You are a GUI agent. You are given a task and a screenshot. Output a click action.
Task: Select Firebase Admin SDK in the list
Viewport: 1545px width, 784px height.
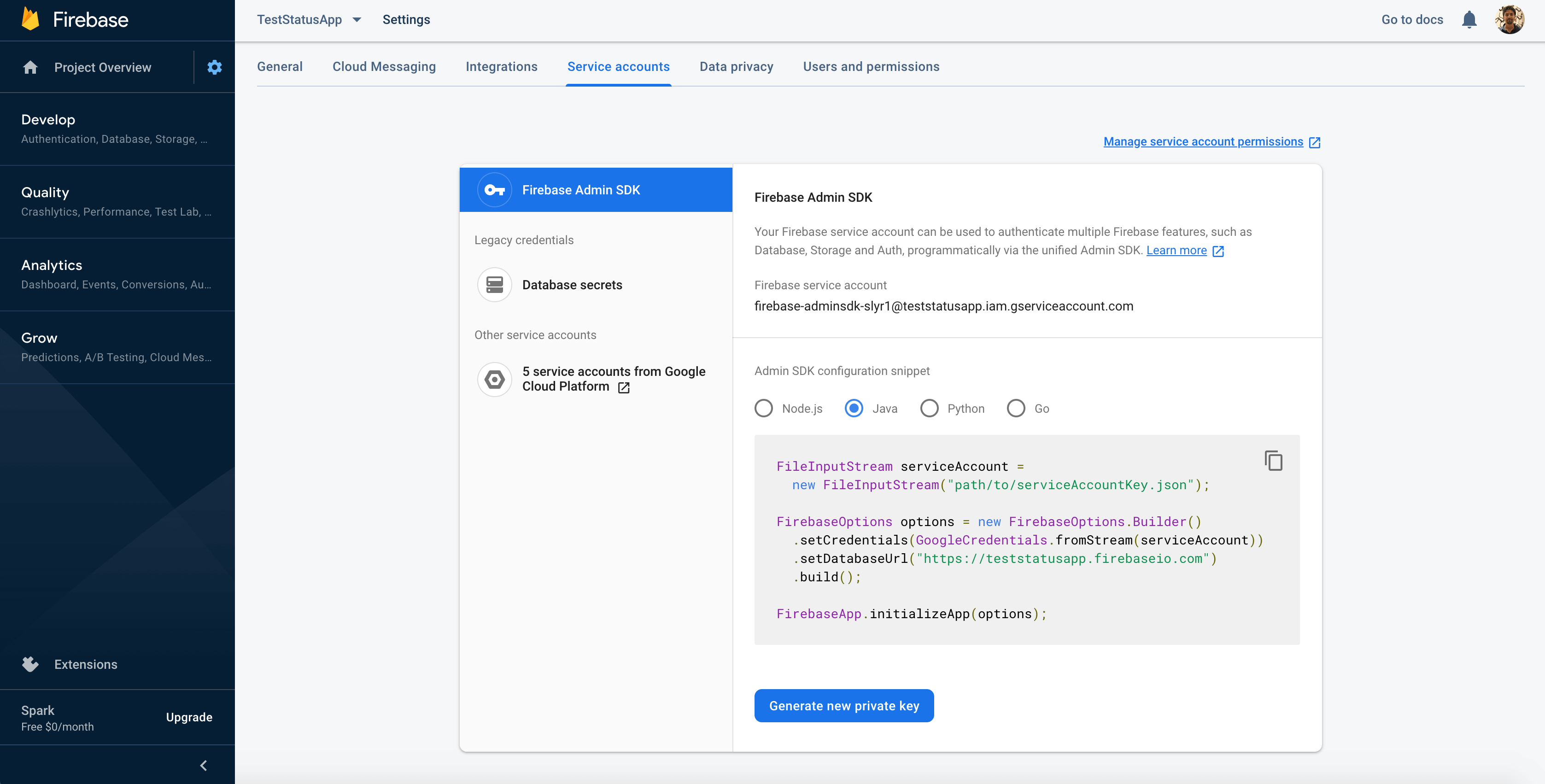point(596,190)
